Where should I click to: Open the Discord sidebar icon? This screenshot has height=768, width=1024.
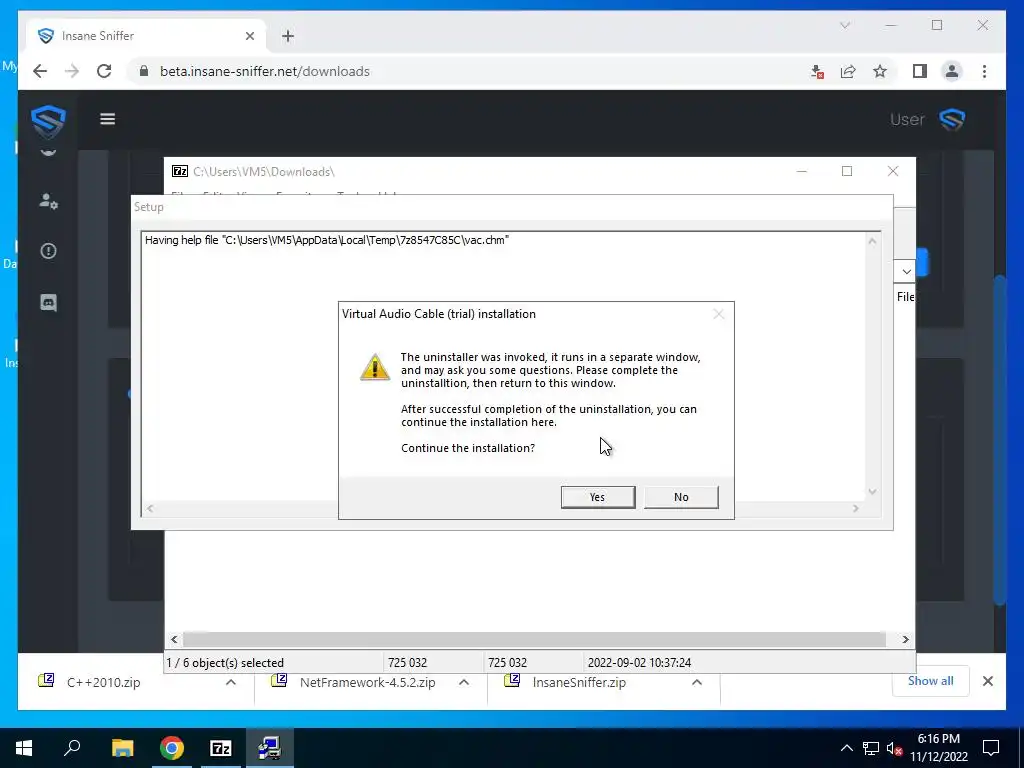(x=48, y=302)
